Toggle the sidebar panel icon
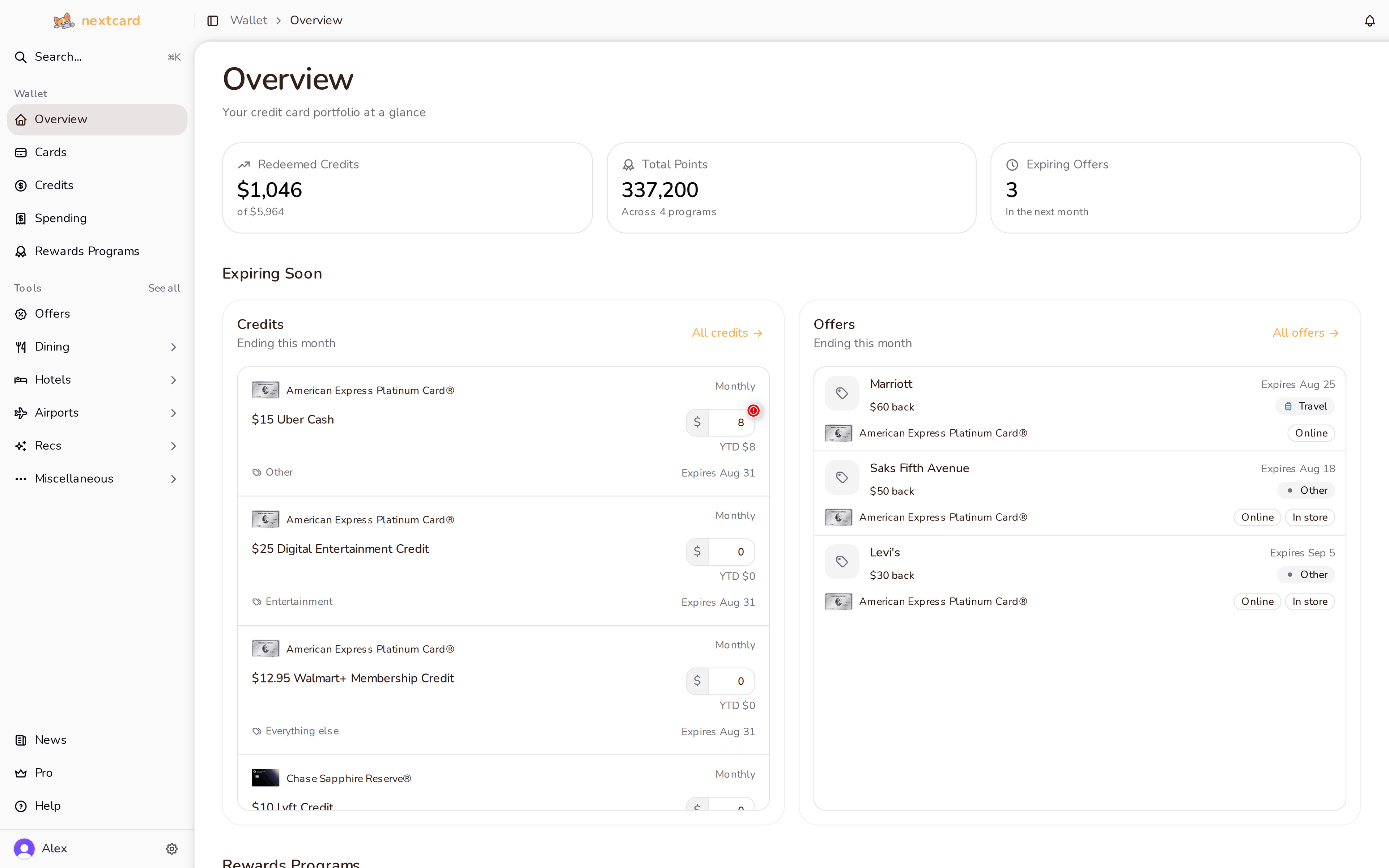Screen dimensions: 1389x868 212,21
